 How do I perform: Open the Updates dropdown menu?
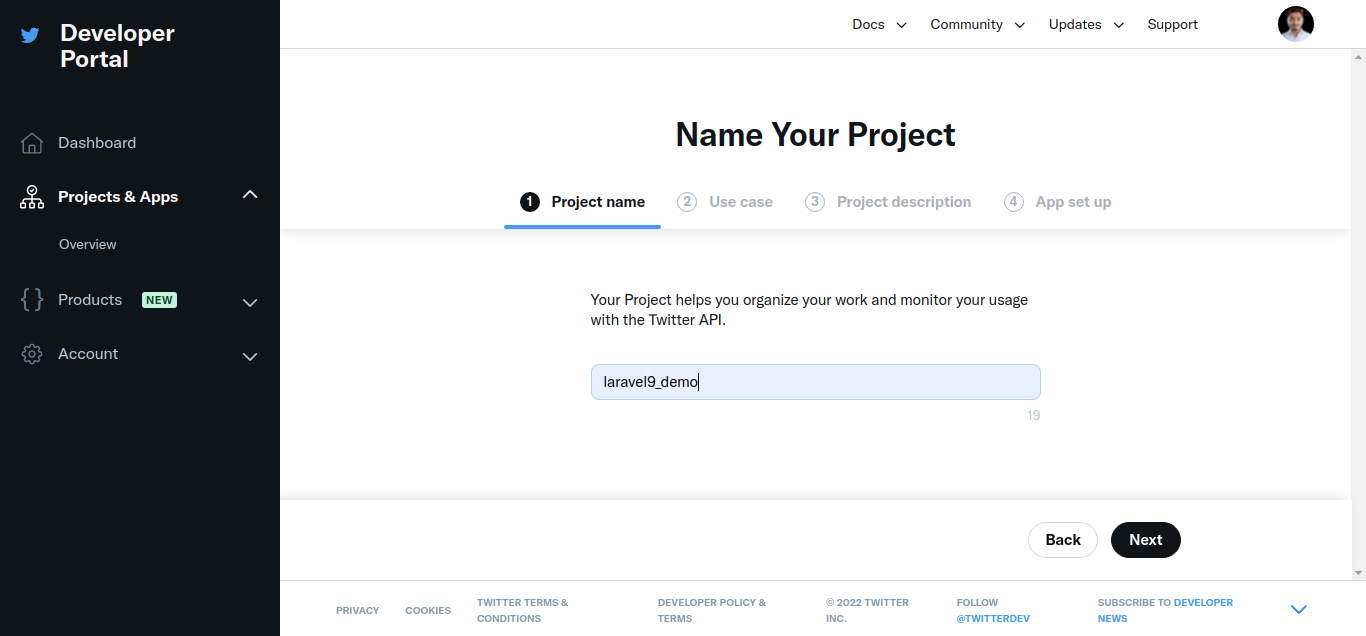(x=1086, y=24)
